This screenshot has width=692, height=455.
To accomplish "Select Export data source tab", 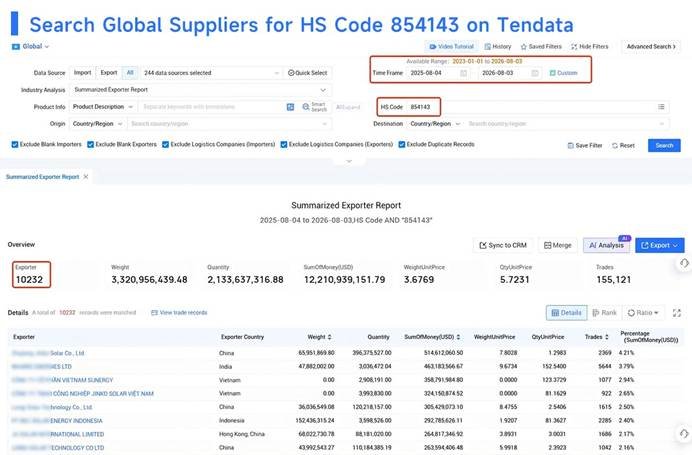I will coord(109,73).
